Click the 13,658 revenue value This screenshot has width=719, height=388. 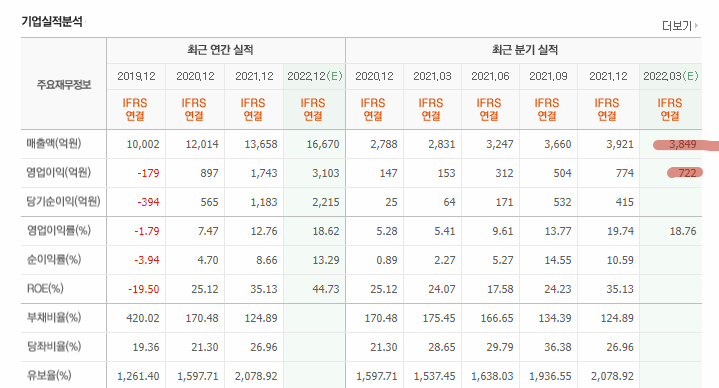point(261,144)
